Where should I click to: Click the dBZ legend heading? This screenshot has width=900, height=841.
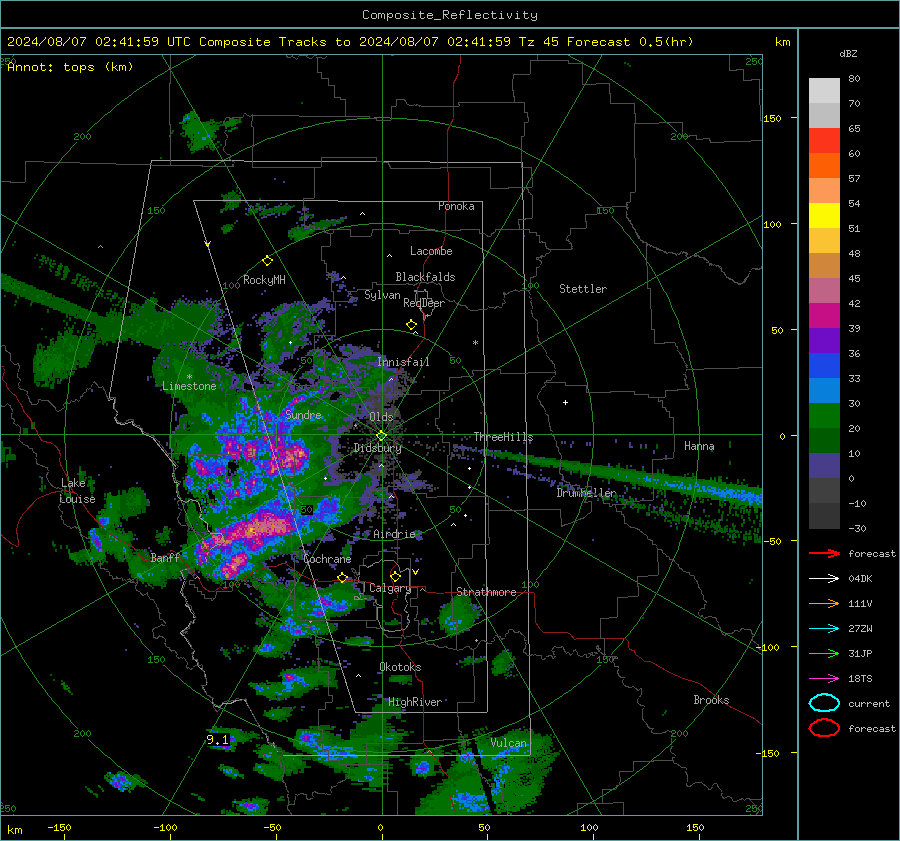click(x=848, y=53)
